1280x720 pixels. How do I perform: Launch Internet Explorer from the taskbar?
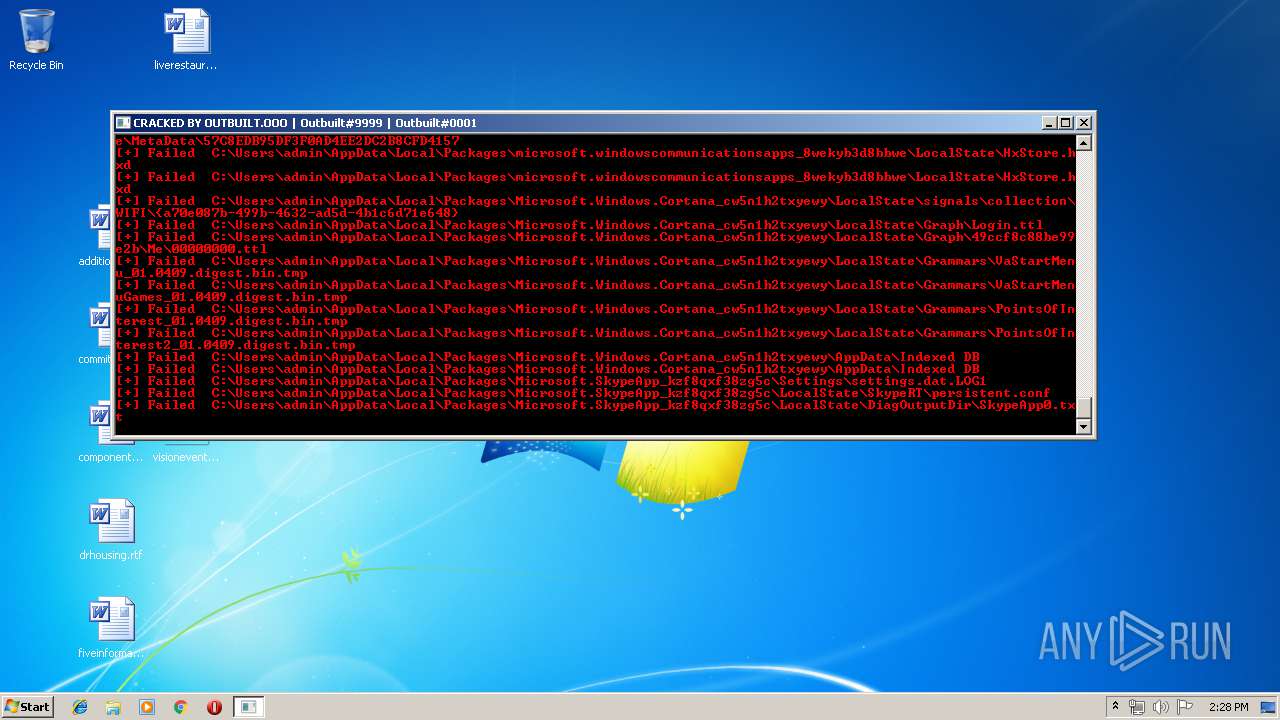(x=80, y=707)
